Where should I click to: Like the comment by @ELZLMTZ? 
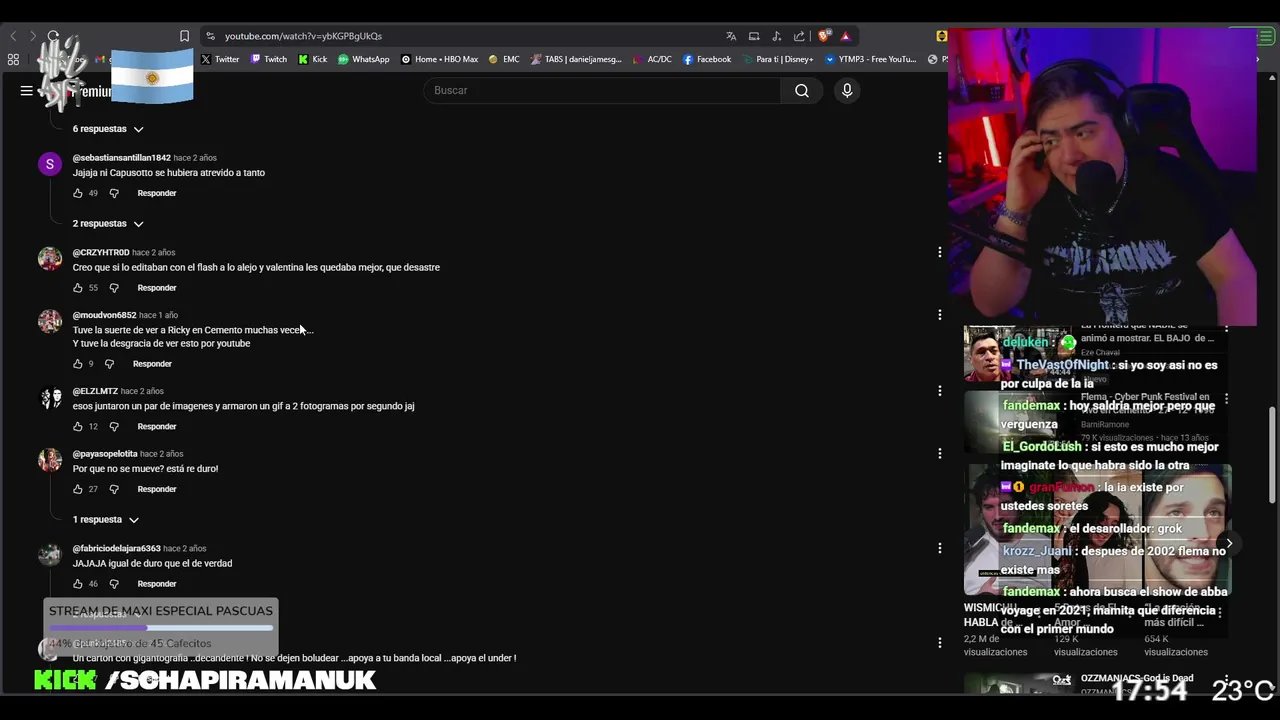[x=78, y=427]
